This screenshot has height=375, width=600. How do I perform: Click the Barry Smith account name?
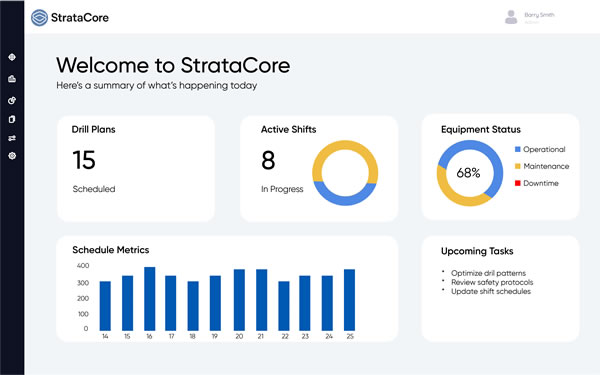(x=539, y=15)
